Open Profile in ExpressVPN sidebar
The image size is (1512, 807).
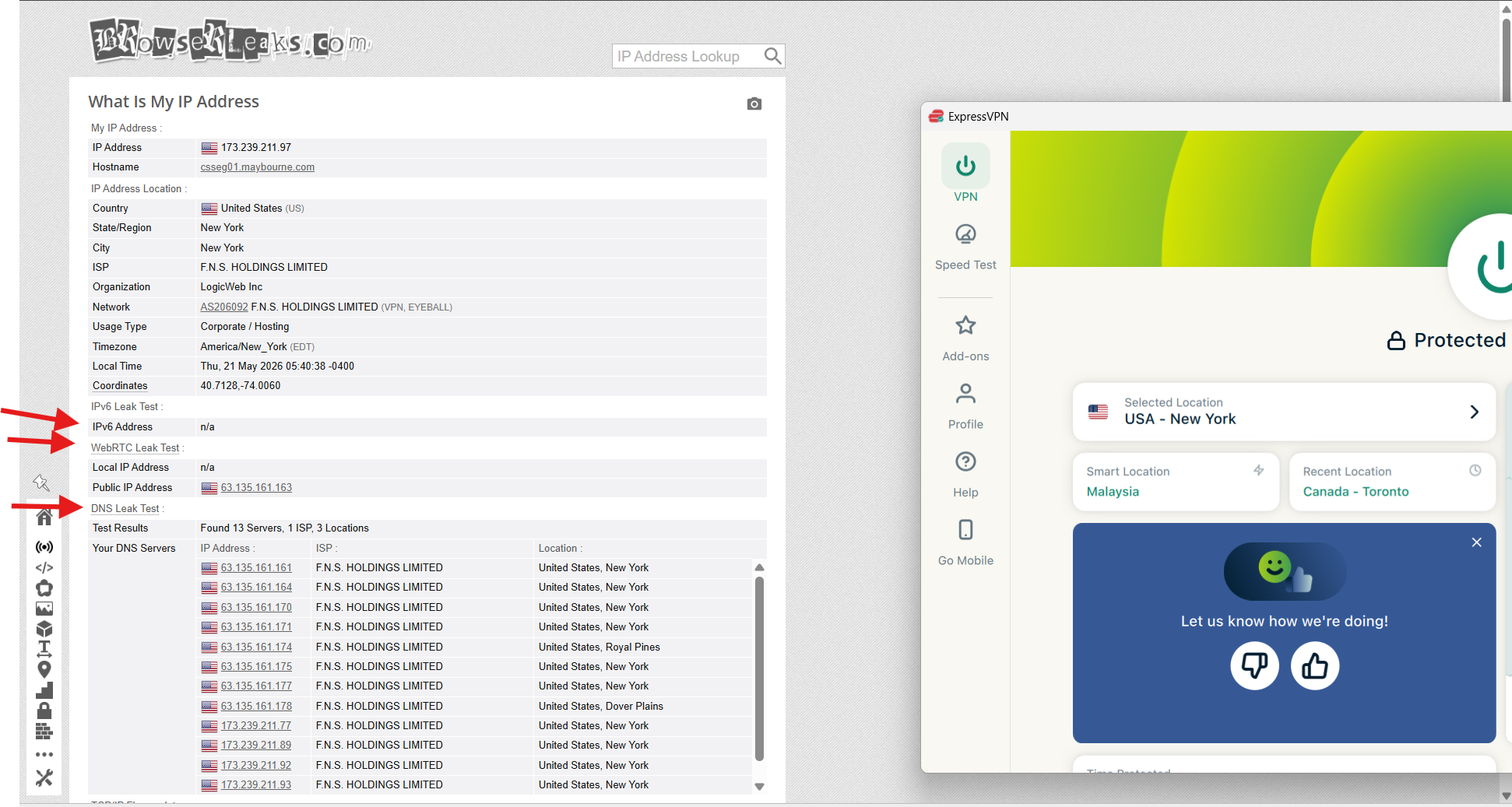click(x=965, y=406)
